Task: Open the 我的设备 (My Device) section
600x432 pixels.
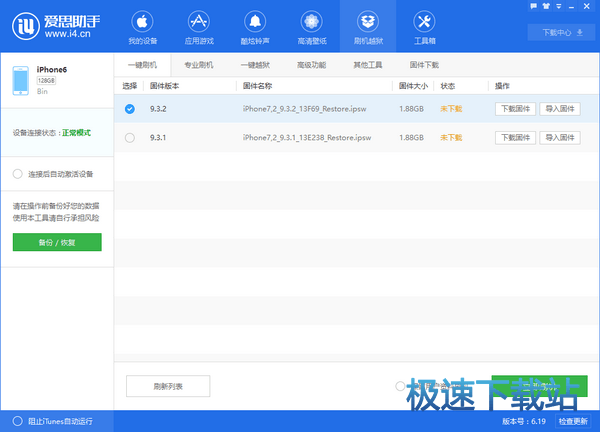Action: tap(142, 28)
